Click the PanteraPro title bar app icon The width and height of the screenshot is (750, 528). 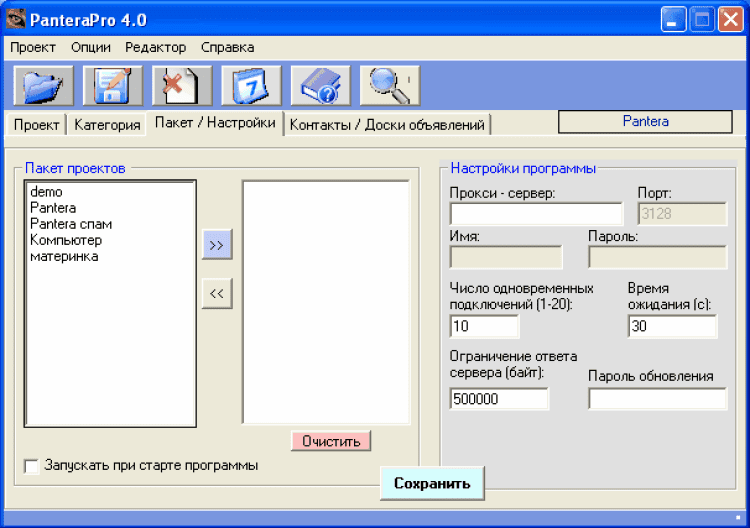[15, 19]
